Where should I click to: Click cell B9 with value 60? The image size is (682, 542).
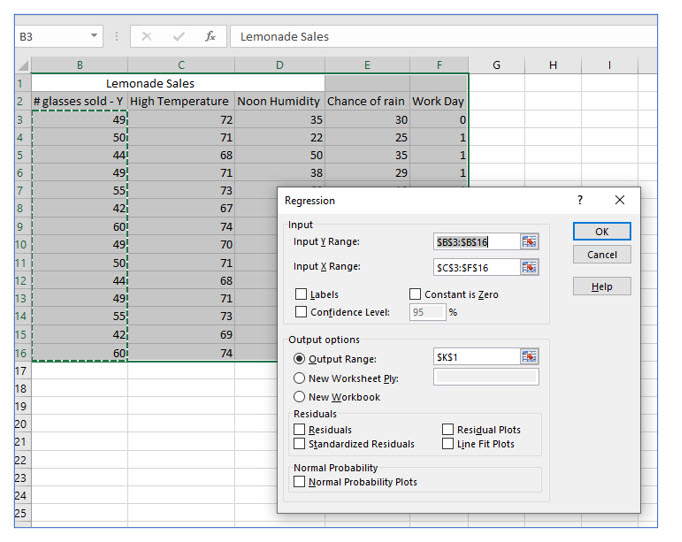coord(80,227)
